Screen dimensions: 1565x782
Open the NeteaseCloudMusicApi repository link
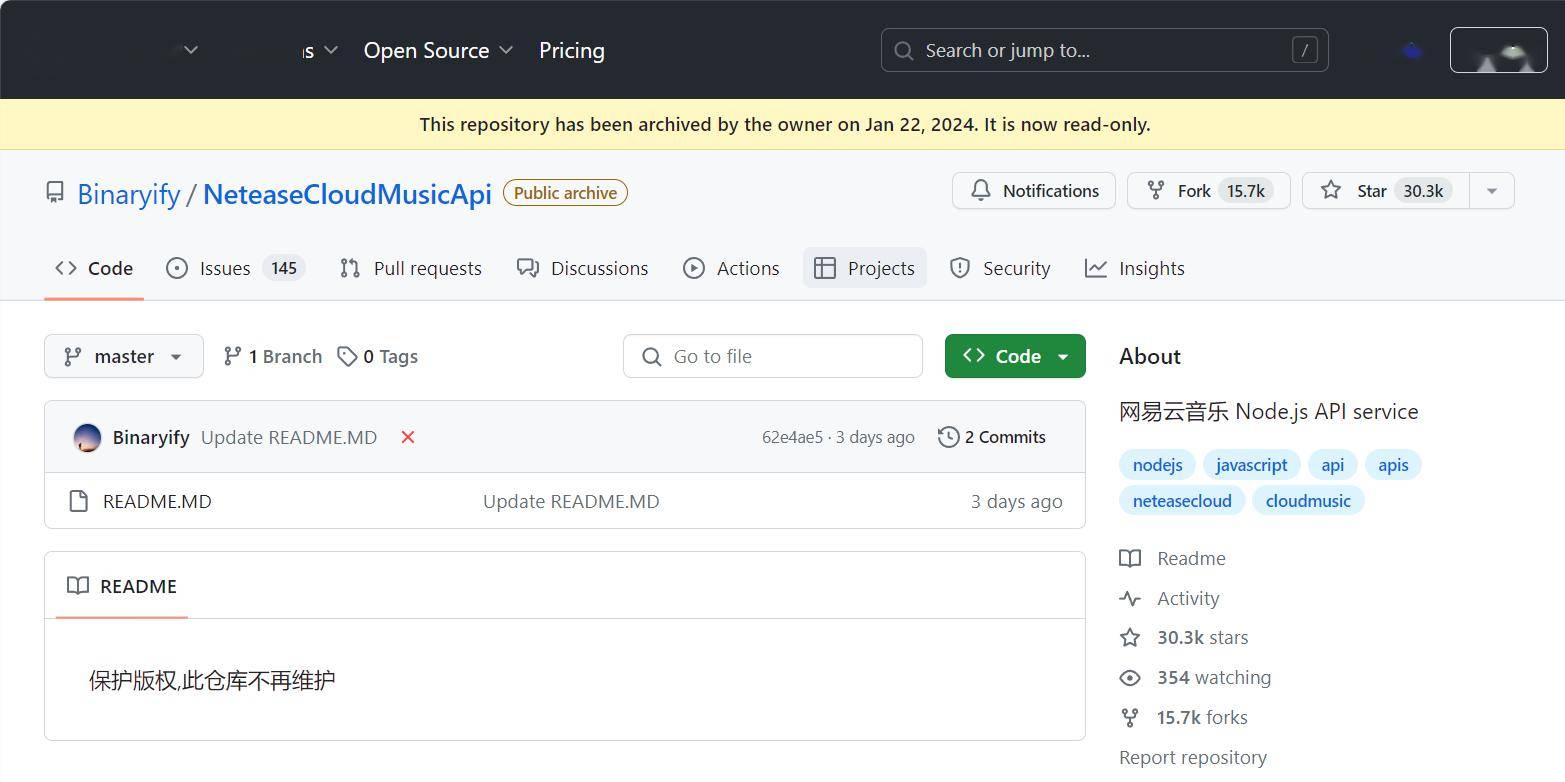[x=347, y=194]
